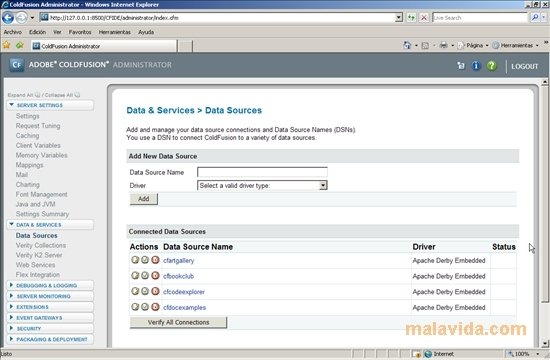This screenshot has height=360, width=550.
Task: Click the Feeds toolbar icon
Action: point(425,45)
